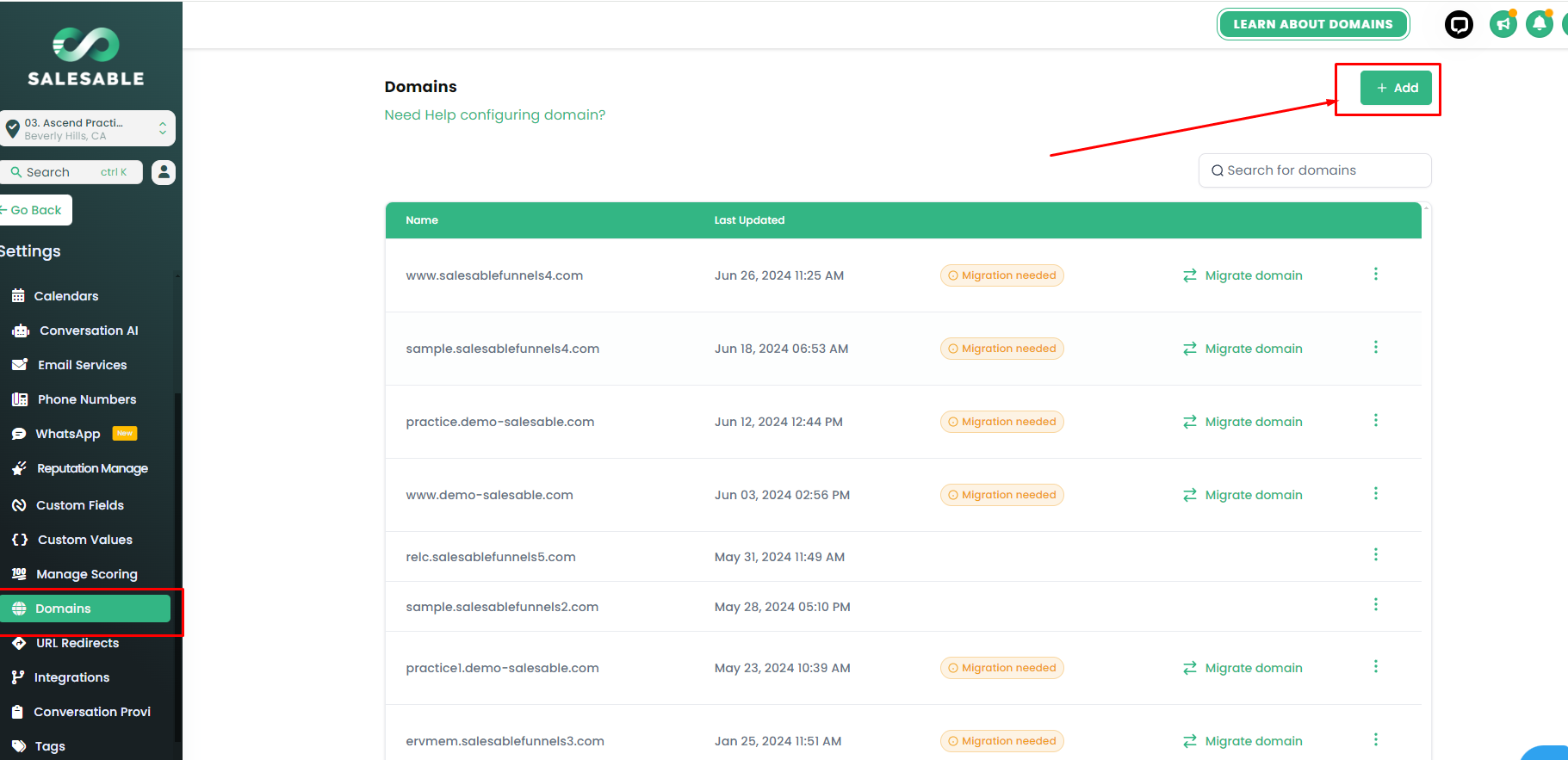Click the Email Services envelope icon
The height and width of the screenshot is (760, 1568).
click(20, 365)
